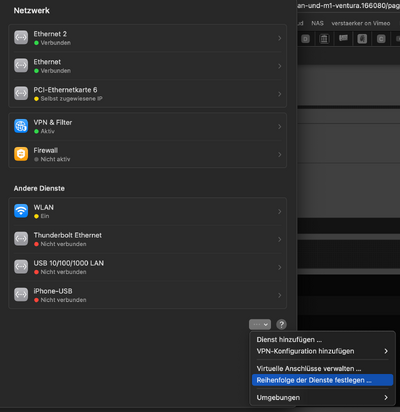Open the Ethernet 2 network icon
Image resolution: width=400 pixels, height=412 pixels.
pyautogui.click(x=21, y=37)
